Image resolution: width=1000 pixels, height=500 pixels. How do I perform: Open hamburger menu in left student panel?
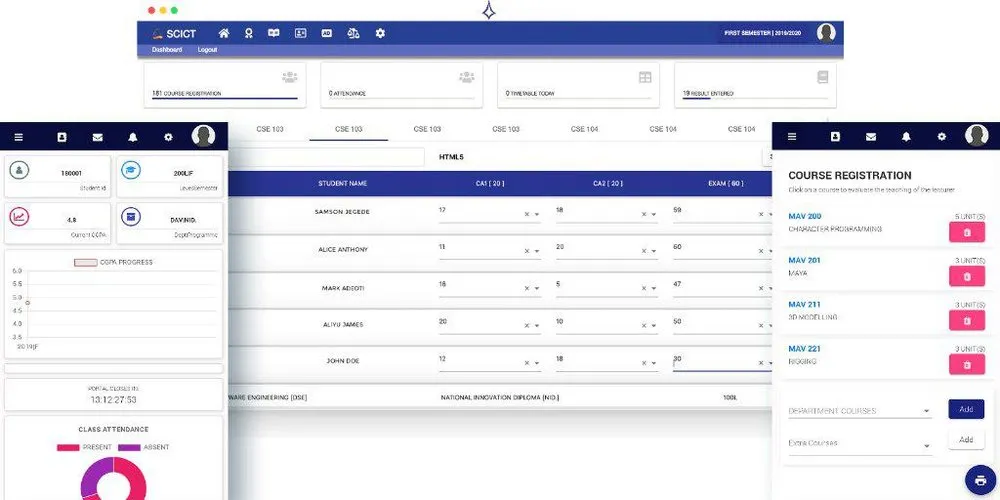(18, 137)
